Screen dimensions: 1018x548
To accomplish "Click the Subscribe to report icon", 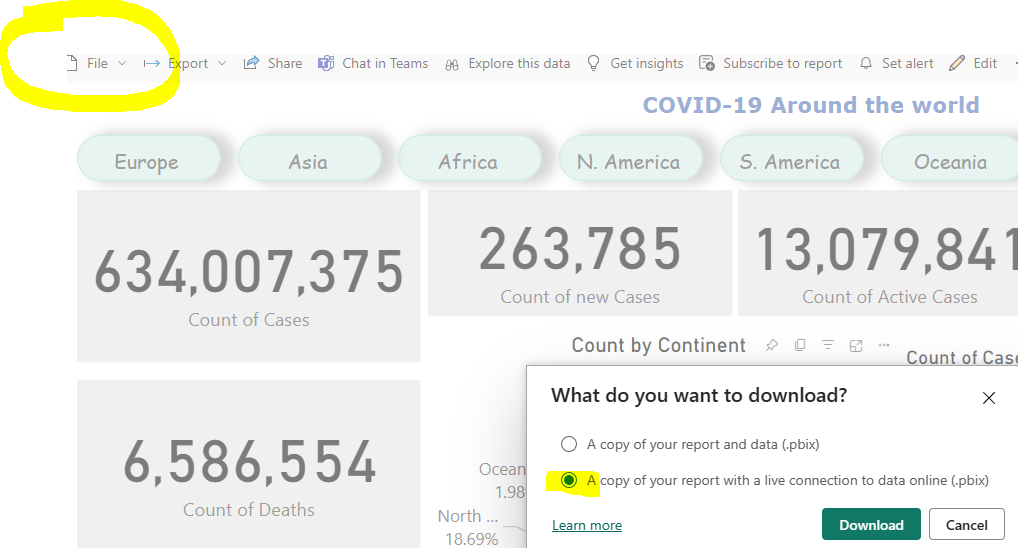I will pos(706,63).
